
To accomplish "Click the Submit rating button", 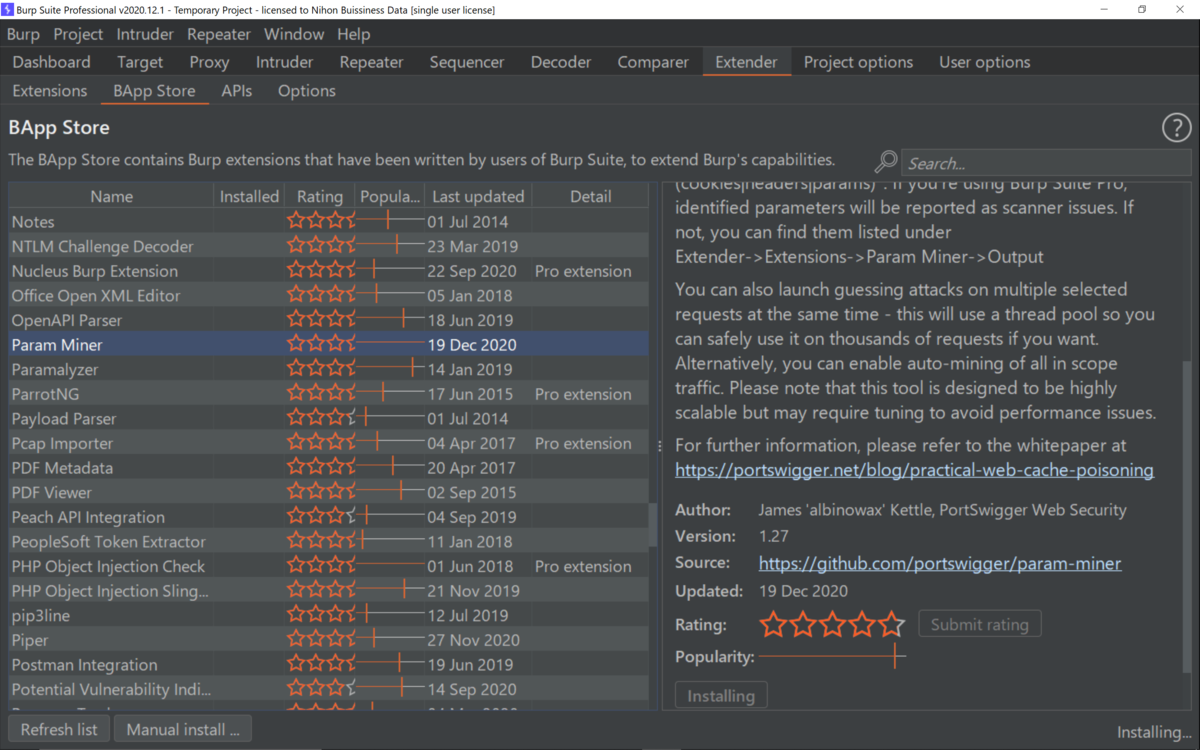I will [x=979, y=625].
